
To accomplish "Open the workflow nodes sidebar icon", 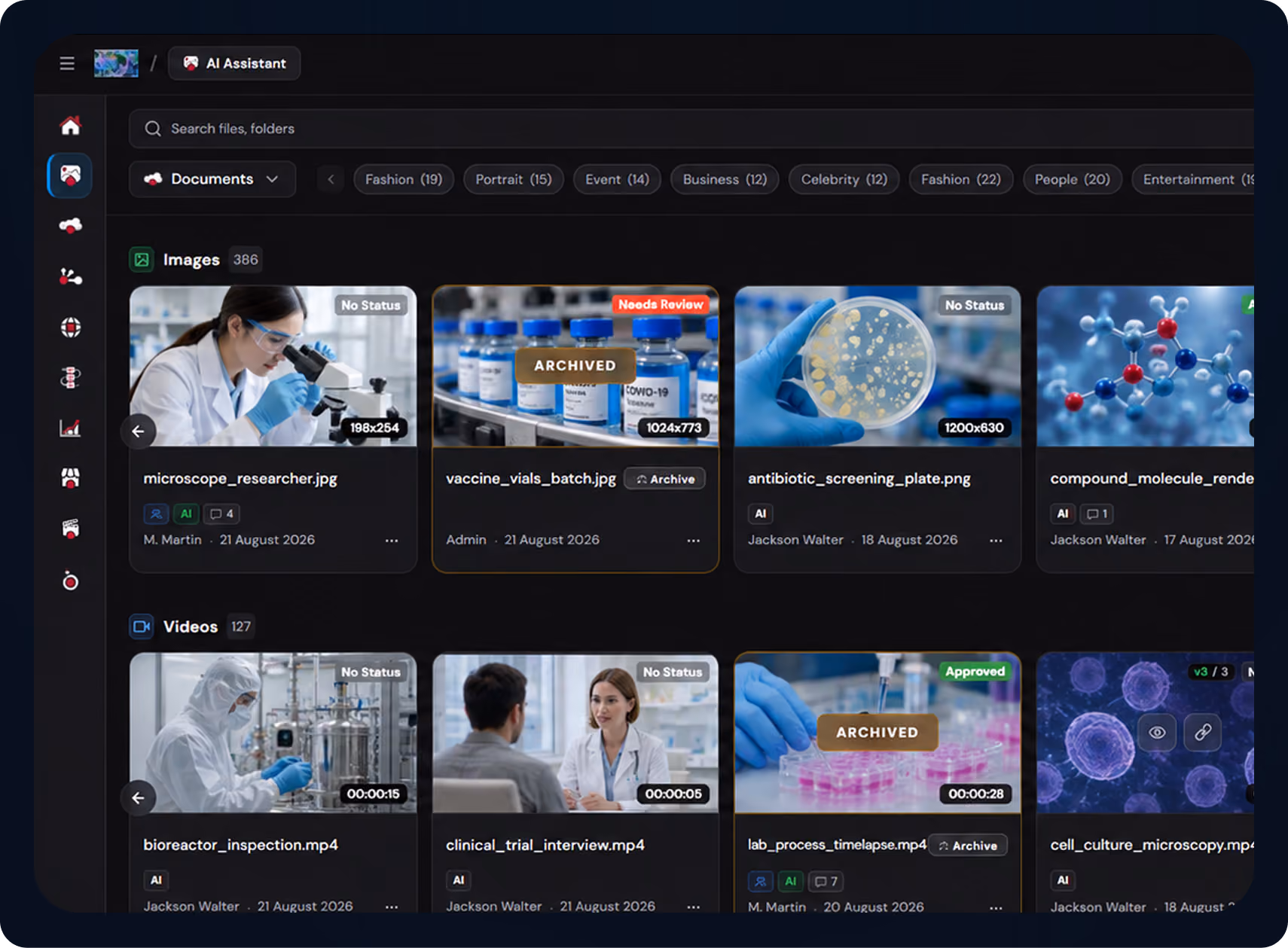I will click(x=70, y=276).
